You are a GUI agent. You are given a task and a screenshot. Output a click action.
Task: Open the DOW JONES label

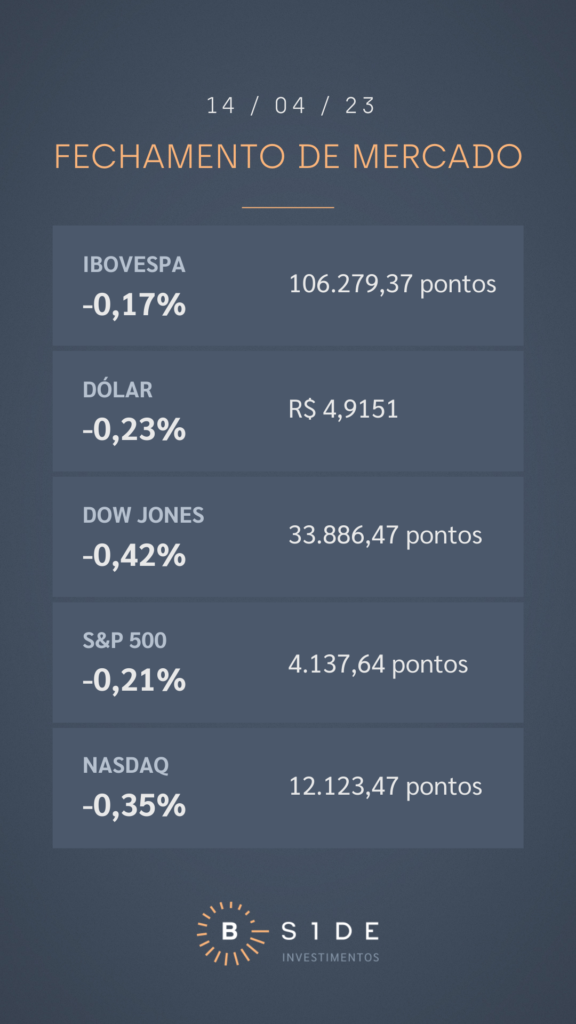(144, 516)
